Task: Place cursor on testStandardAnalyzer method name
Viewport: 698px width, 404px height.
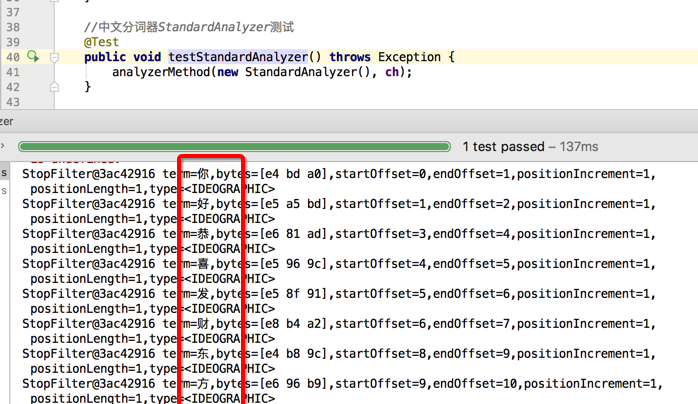Action: pos(238,57)
